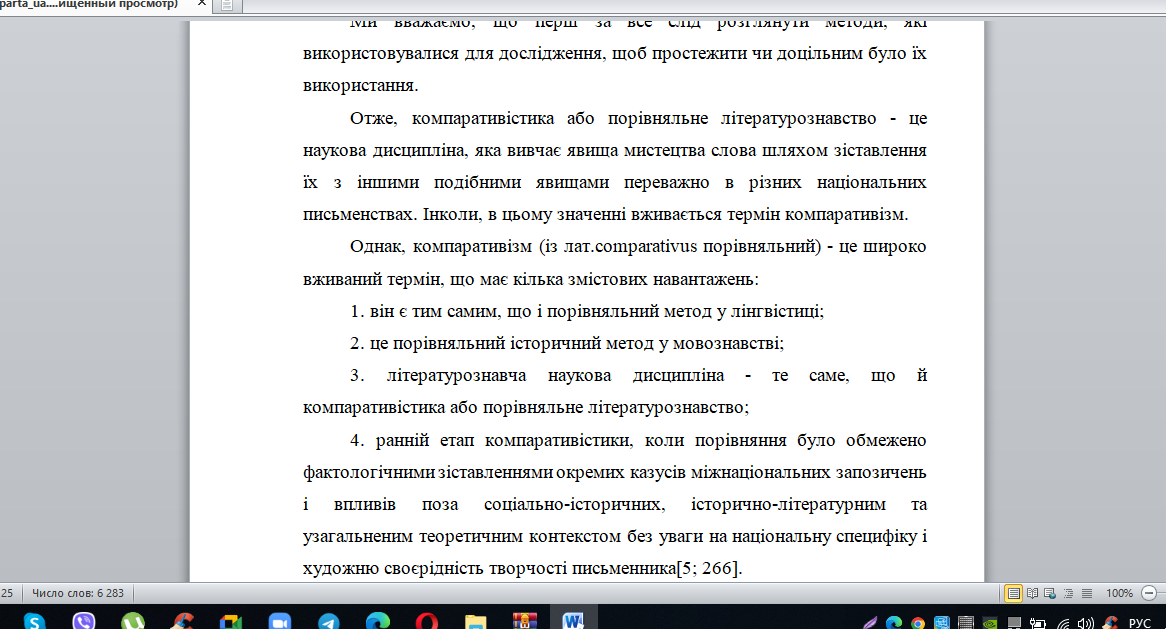Open Microsoft Edge from the taskbar
The height and width of the screenshot is (629, 1166).
[378, 621]
